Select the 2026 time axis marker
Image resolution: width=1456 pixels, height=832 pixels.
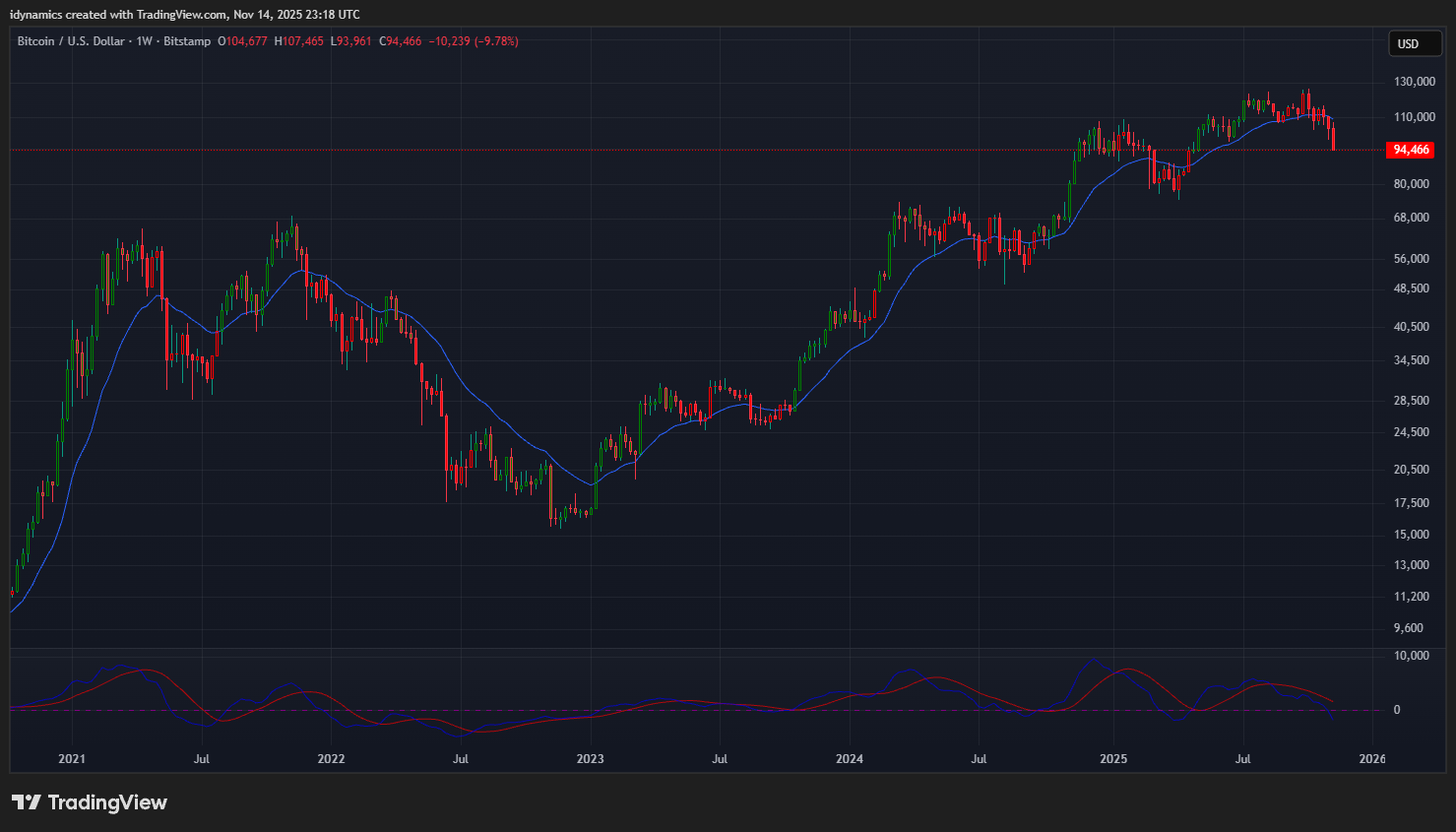(1371, 758)
